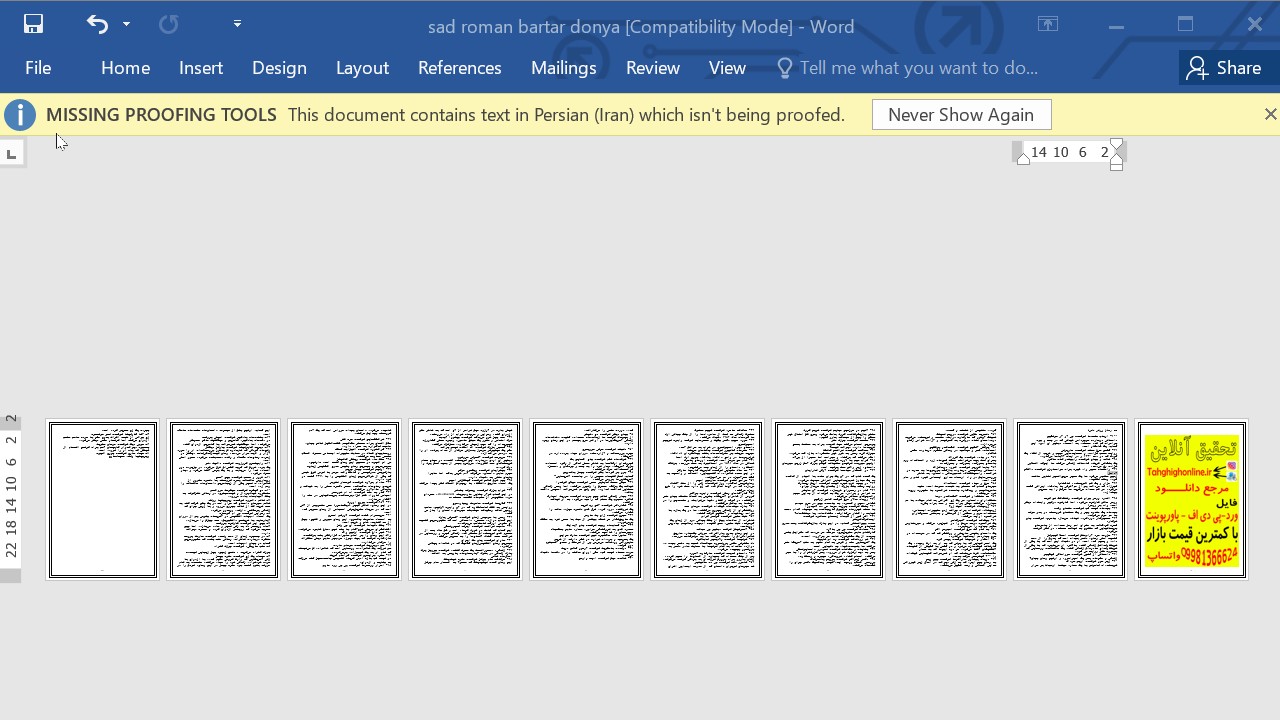The image size is (1280, 720).
Task: Click the MISSING PROOFING TOOLS heading text
Action: click(161, 115)
